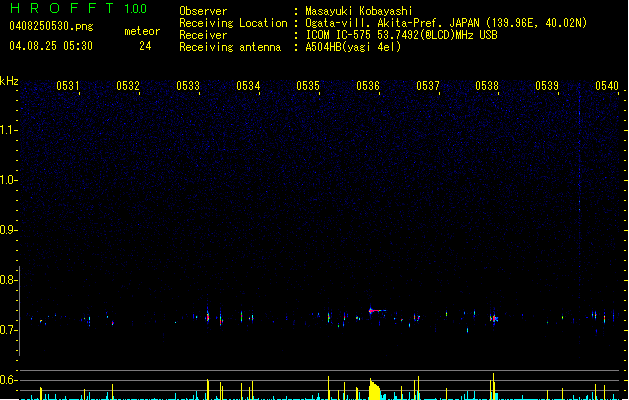Click the 0.6 kHz frequency label
The image size is (629, 400).
(8, 380)
